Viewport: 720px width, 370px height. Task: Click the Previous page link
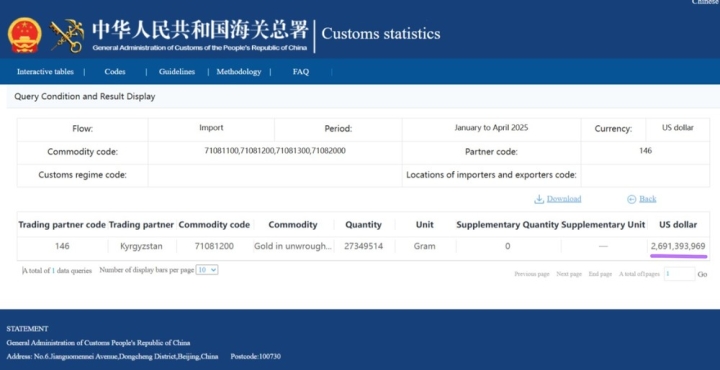(532, 274)
